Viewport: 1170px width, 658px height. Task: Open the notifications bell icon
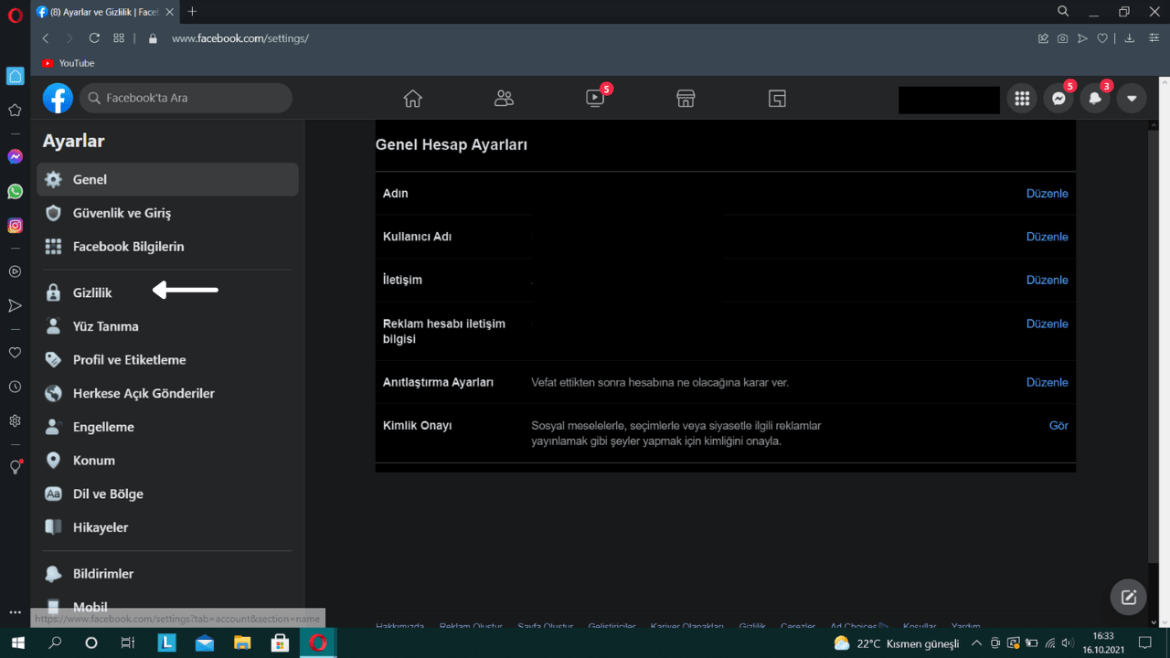pyautogui.click(x=1095, y=99)
